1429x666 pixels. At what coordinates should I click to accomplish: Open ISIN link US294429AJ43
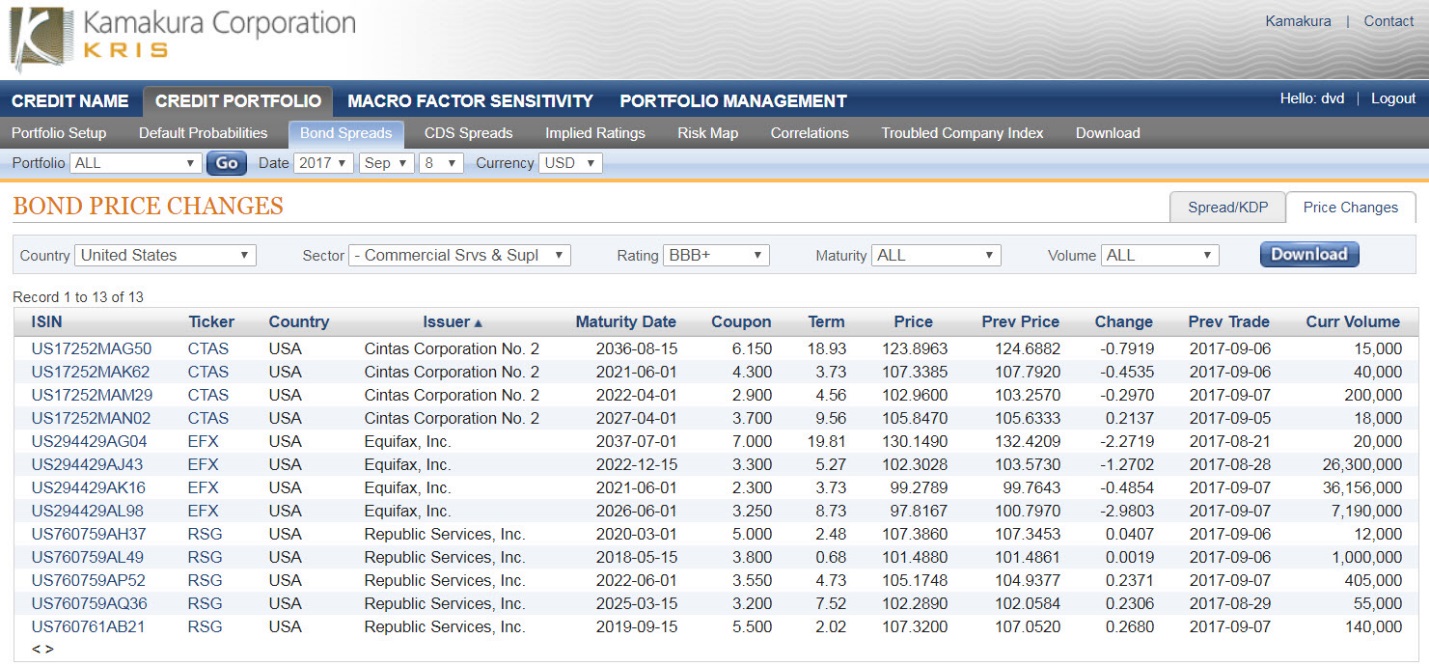pyautogui.click(x=87, y=464)
